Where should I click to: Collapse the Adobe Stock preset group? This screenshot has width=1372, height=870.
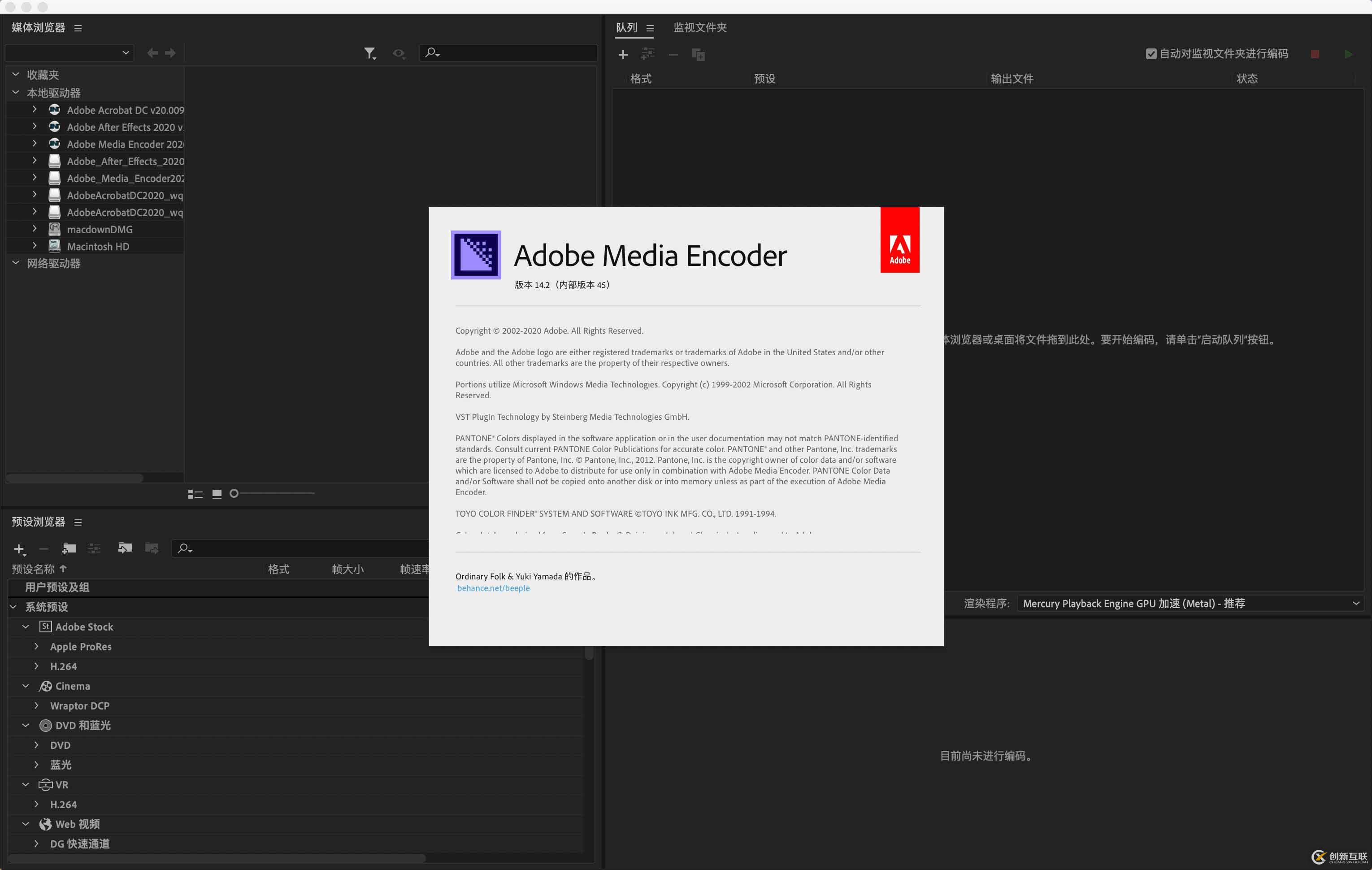click(26, 626)
